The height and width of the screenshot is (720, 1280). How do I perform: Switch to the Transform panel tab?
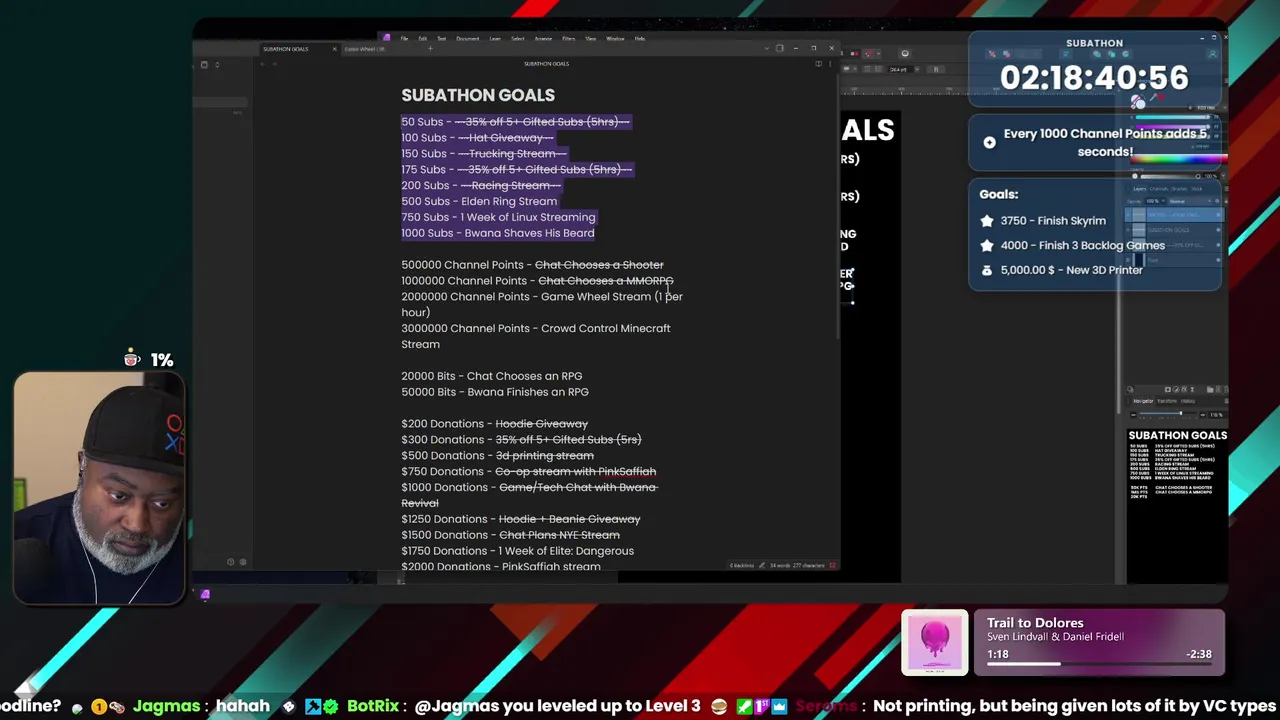click(1167, 401)
